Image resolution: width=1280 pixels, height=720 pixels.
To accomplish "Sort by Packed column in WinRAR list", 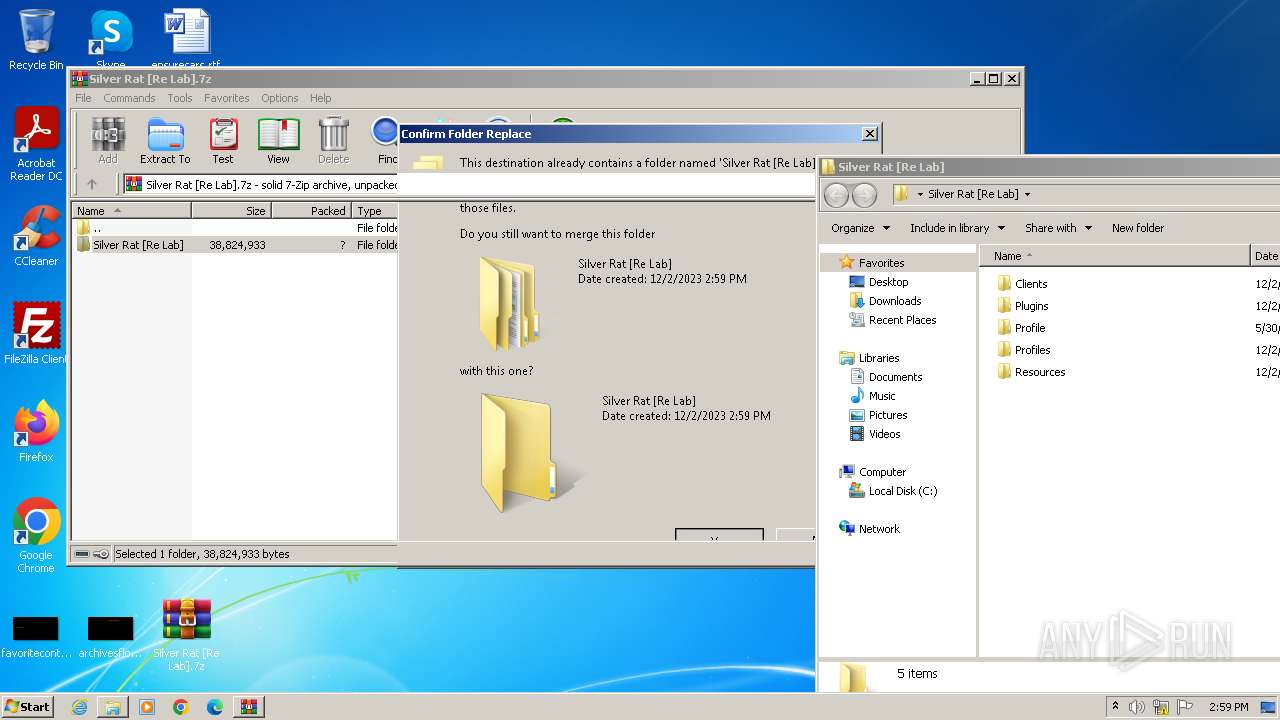I will 311,211.
